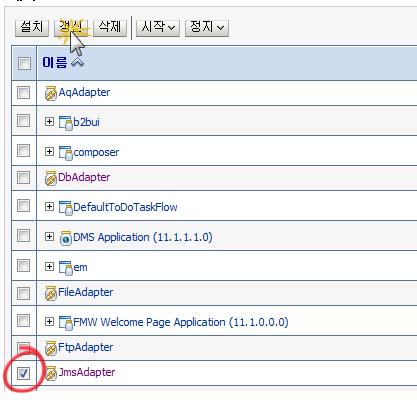Open the 시작 (Start) dropdown

point(158,27)
